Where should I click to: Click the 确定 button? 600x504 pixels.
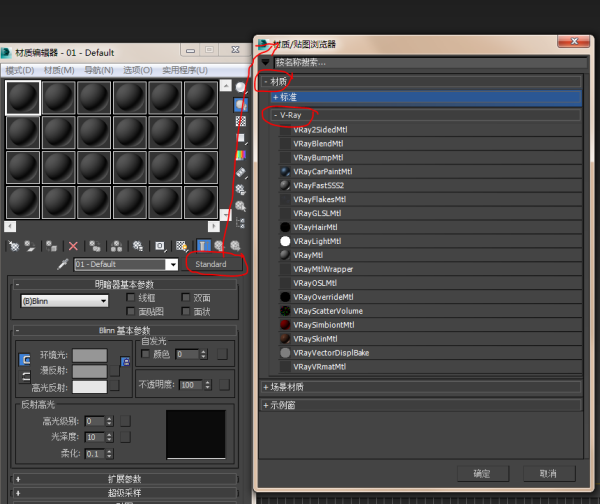coord(482,474)
